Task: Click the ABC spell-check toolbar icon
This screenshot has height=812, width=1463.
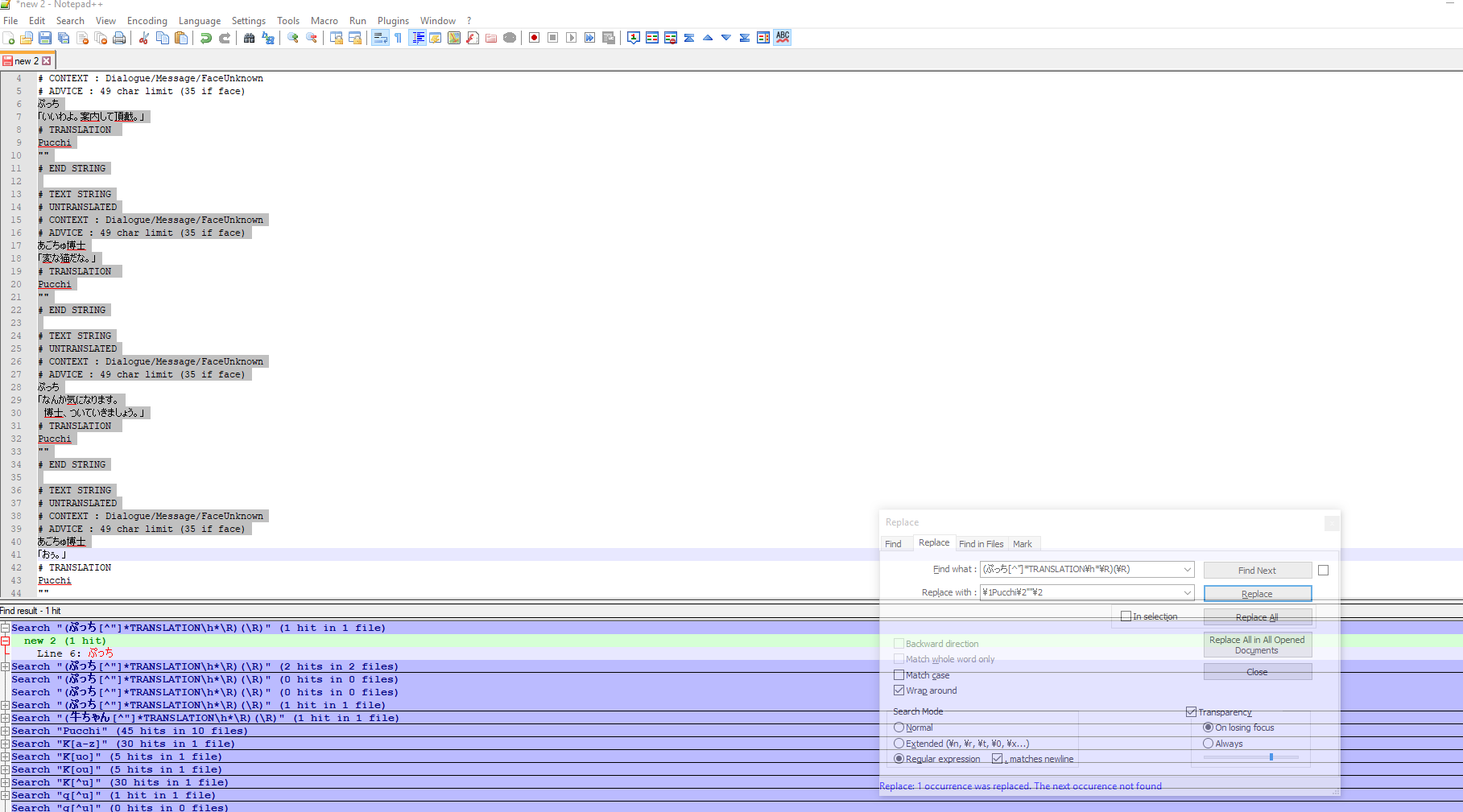Action: [783, 38]
